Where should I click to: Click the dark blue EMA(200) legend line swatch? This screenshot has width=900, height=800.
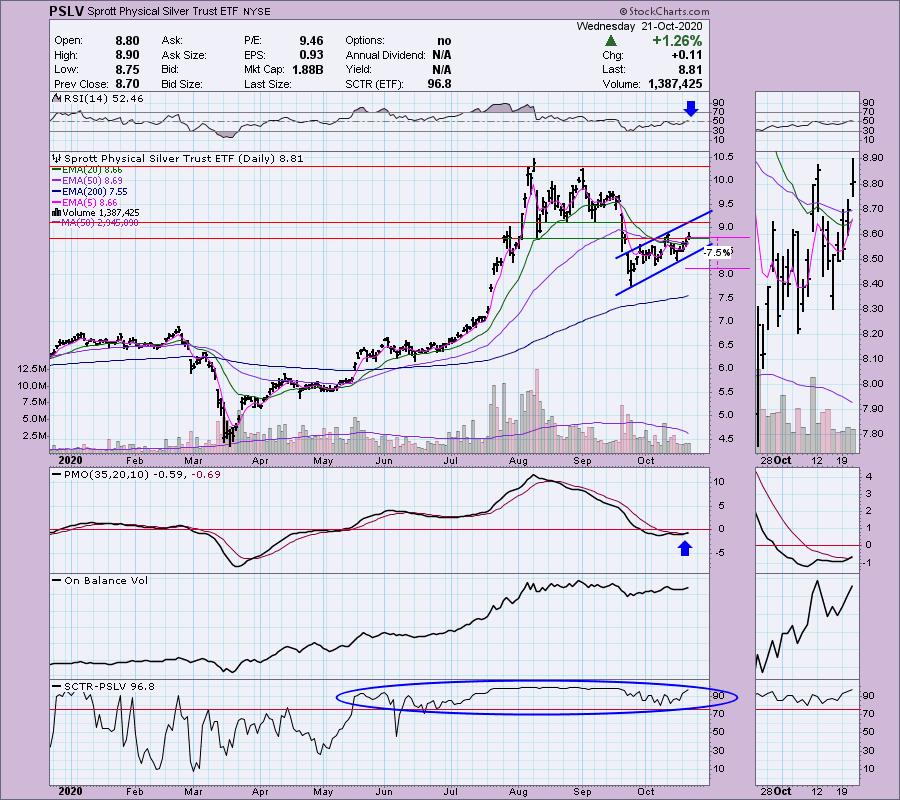[x=56, y=192]
